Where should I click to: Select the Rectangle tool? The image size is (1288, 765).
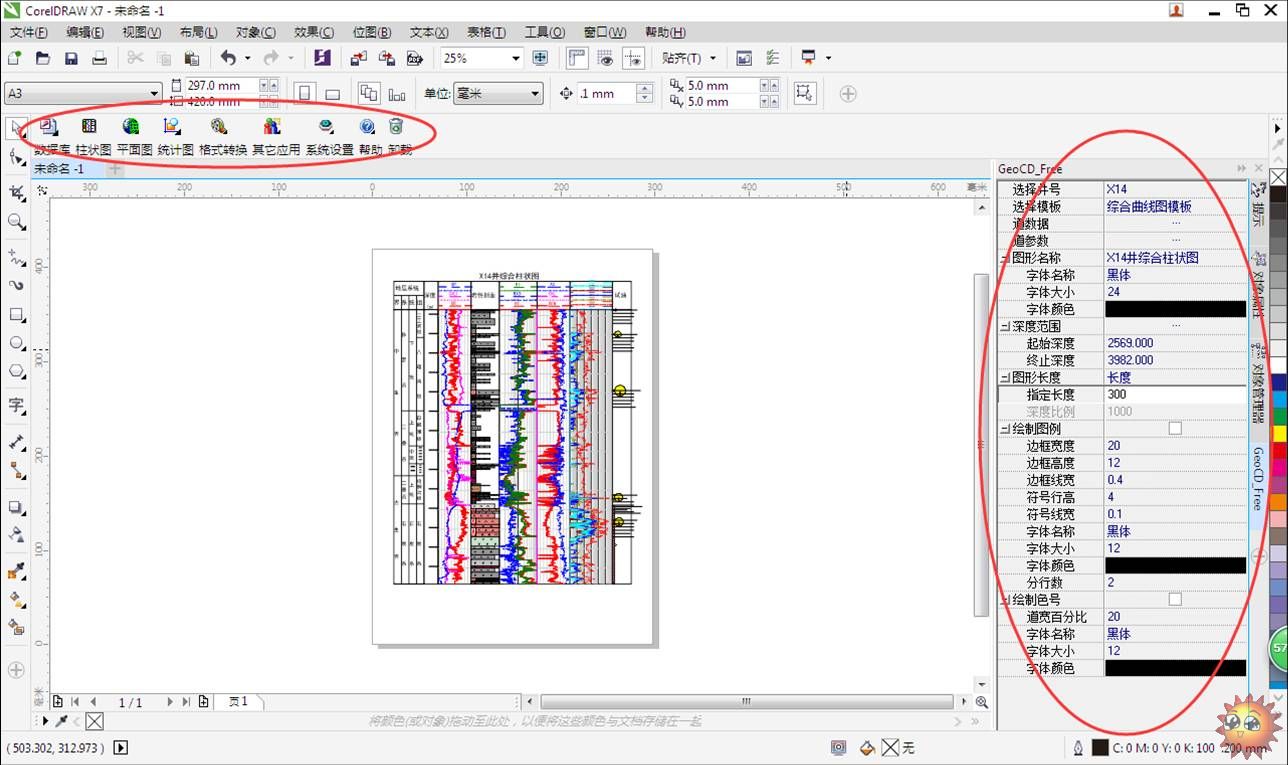(16, 314)
